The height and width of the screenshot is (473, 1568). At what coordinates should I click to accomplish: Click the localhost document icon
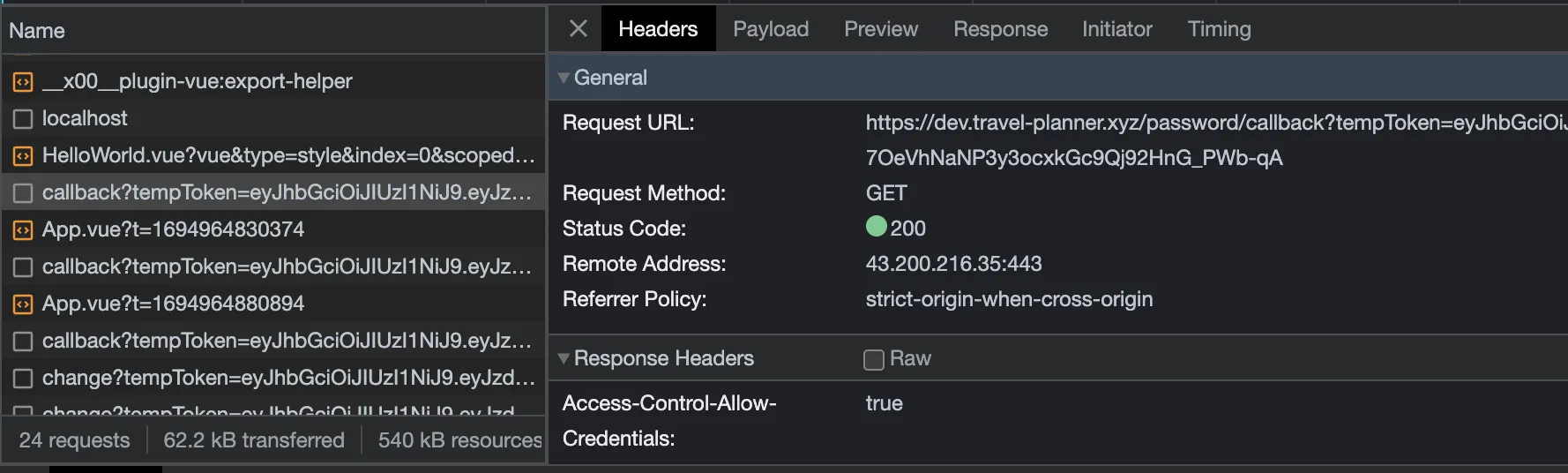pyautogui.click(x=23, y=119)
